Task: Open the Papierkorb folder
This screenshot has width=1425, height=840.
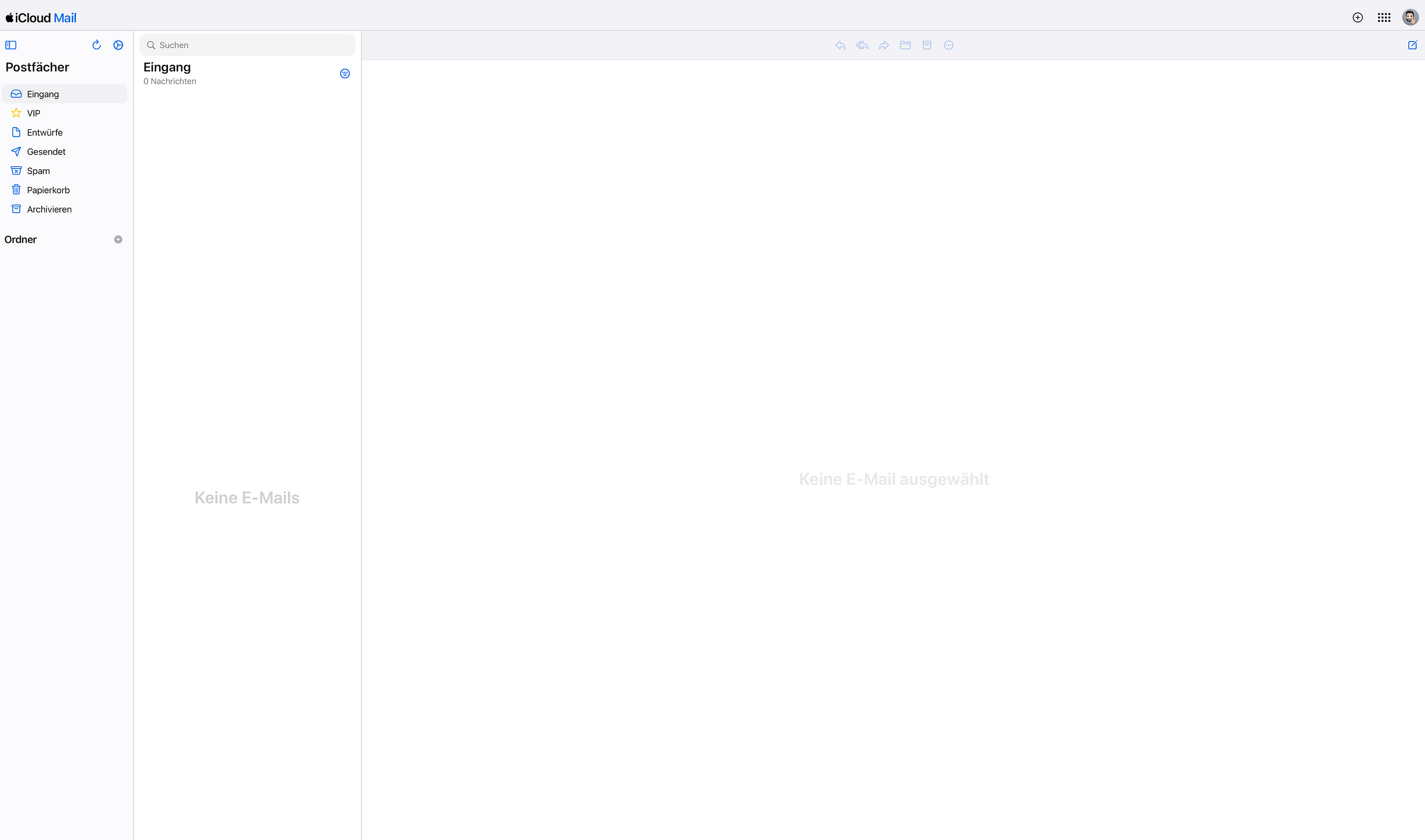Action: tap(48, 189)
